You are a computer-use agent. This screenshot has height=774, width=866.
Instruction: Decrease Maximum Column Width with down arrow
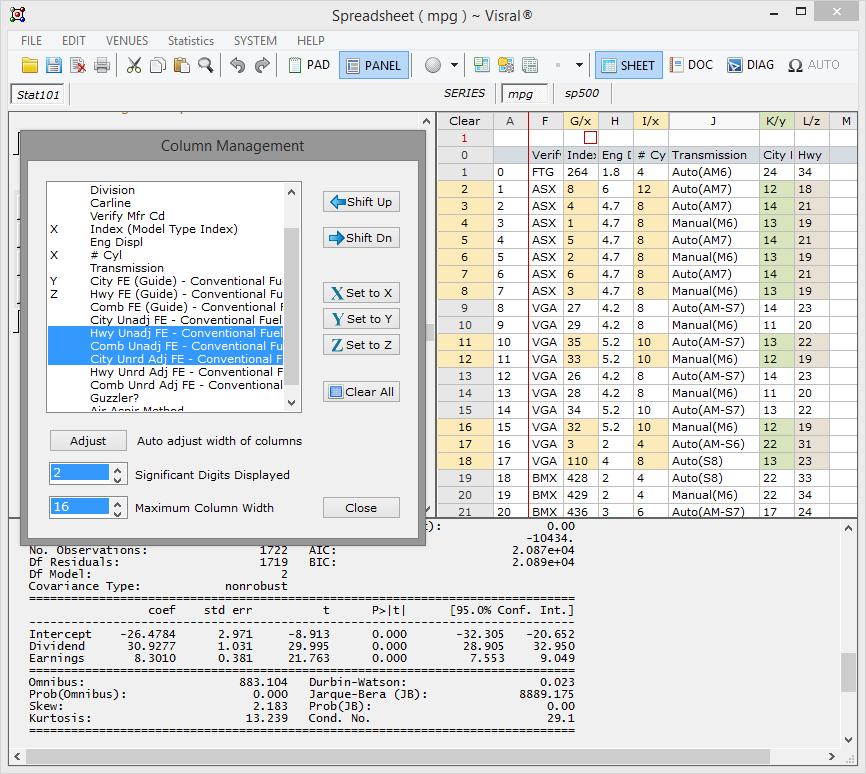pos(118,513)
